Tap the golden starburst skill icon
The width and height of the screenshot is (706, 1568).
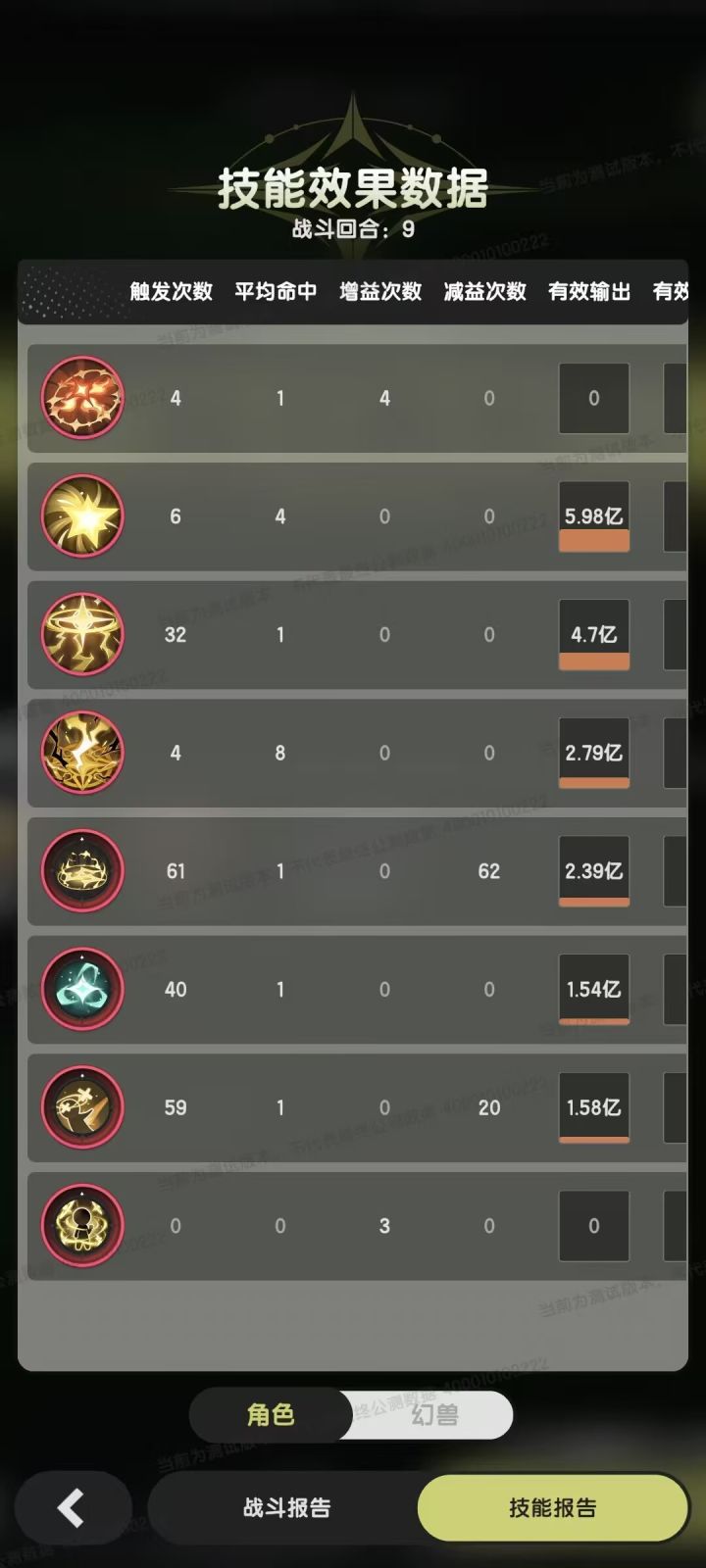point(82,516)
